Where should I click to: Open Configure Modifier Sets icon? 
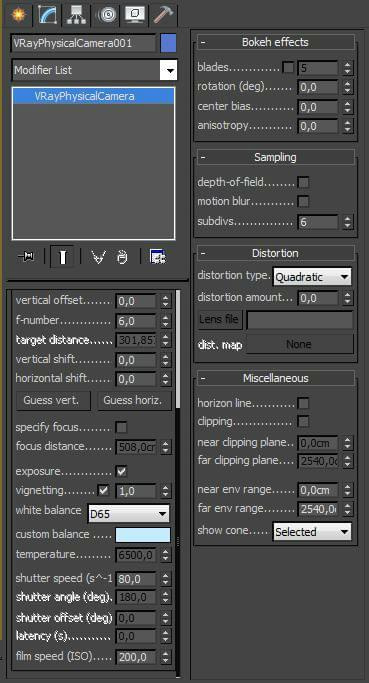[x=157, y=257]
